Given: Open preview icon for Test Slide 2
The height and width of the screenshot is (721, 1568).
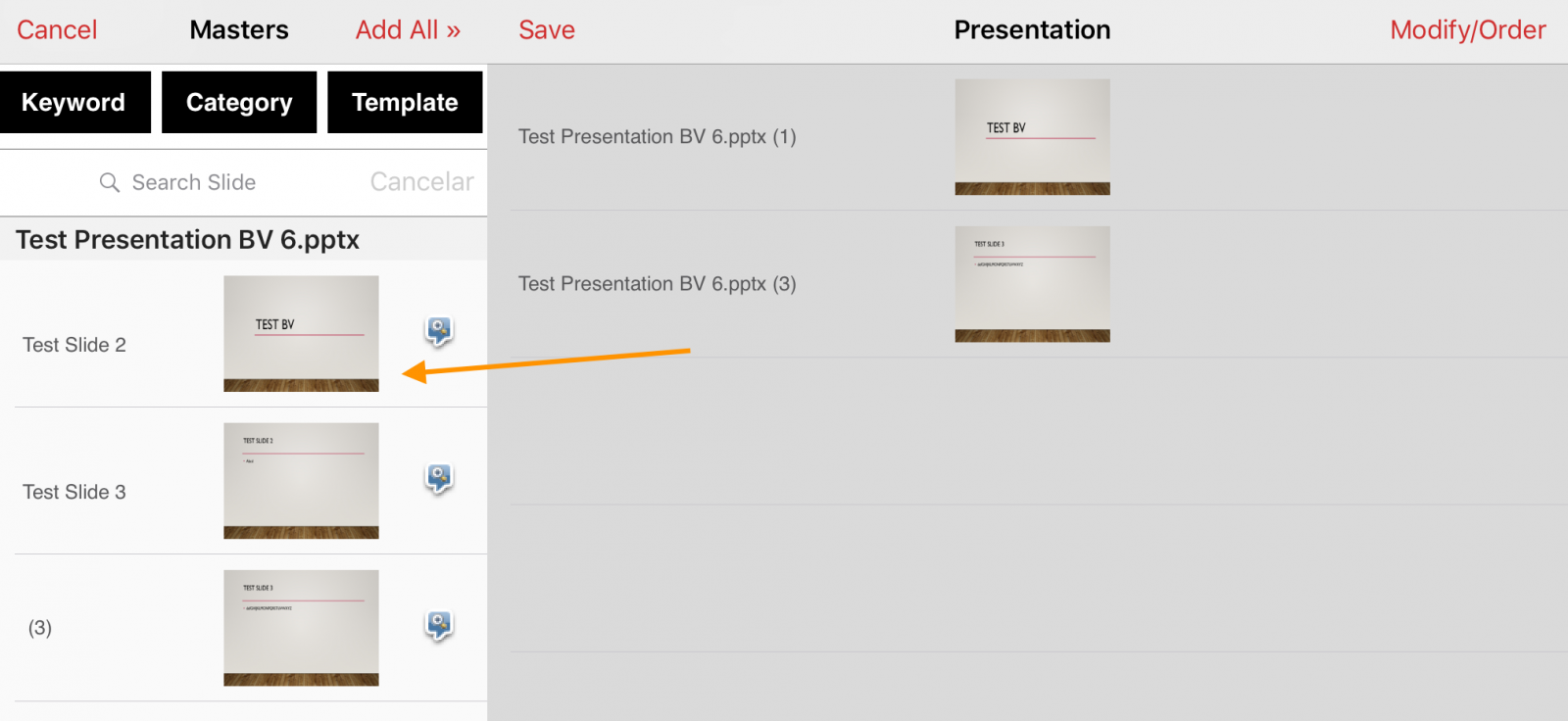Looking at the screenshot, I should (x=439, y=331).
